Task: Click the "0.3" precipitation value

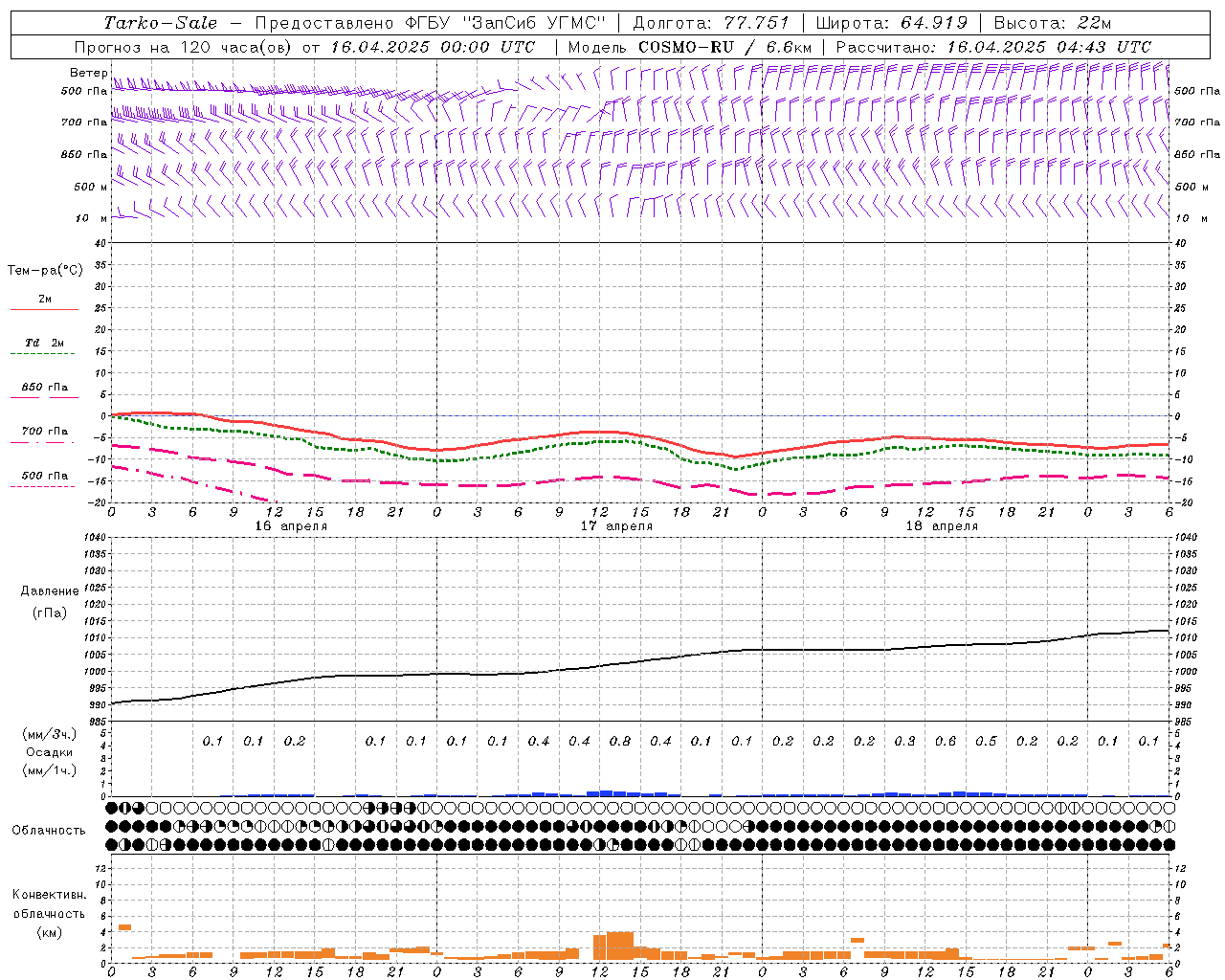Action: point(904,741)
